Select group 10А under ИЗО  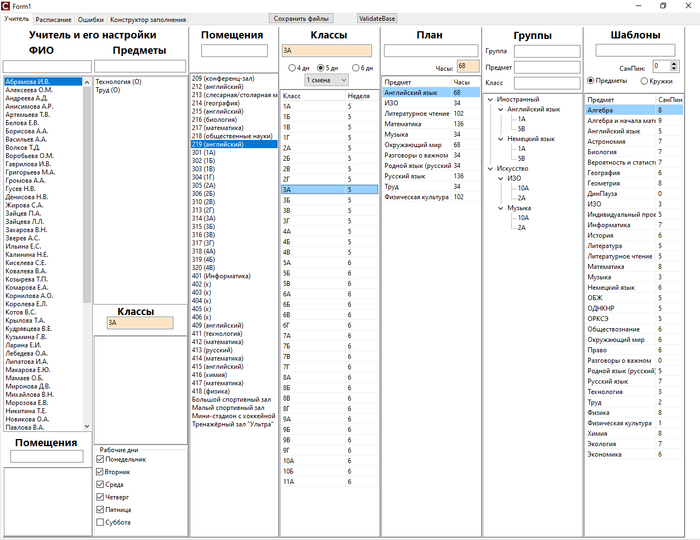(x=523, y=188)
